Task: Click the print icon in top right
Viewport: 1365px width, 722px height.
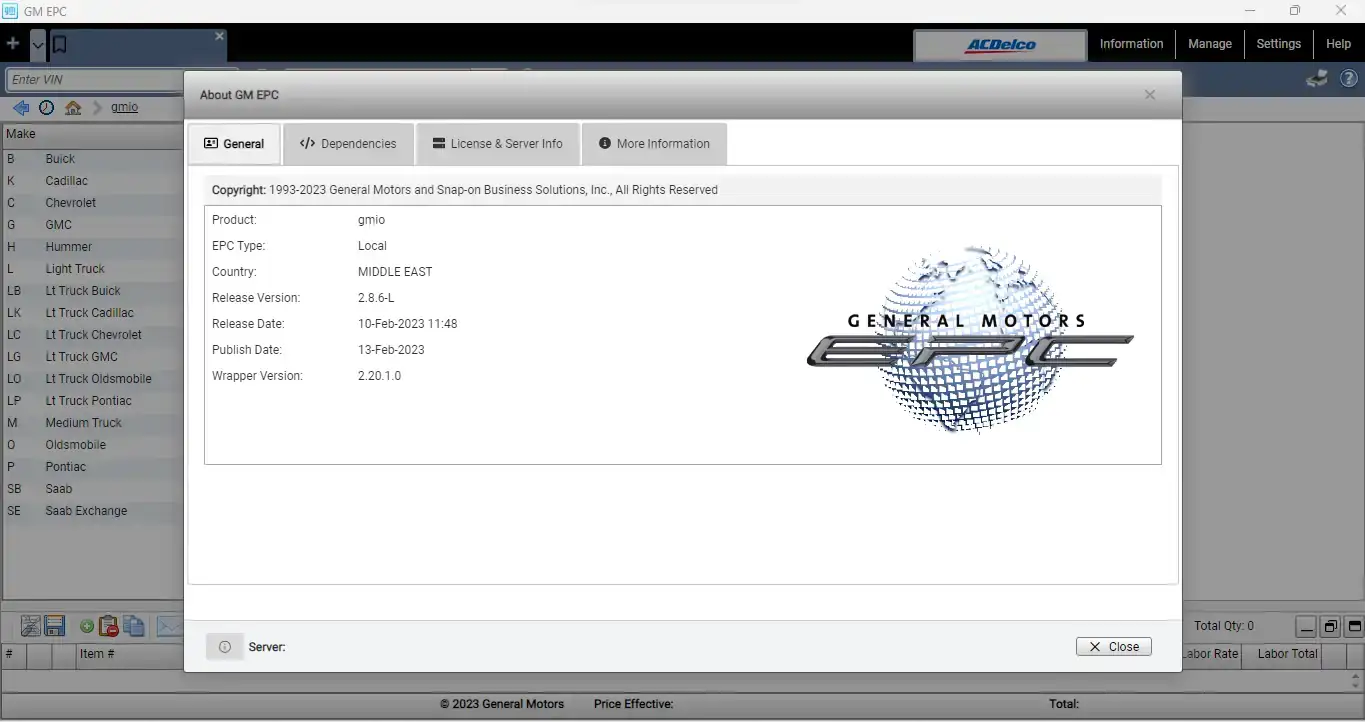Action: (x=1317, y=78)
